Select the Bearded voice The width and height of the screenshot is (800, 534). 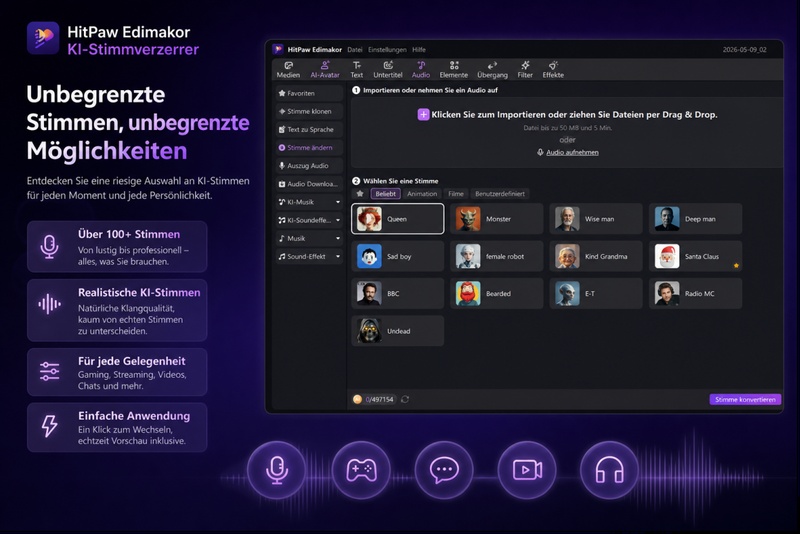point(497,293)
